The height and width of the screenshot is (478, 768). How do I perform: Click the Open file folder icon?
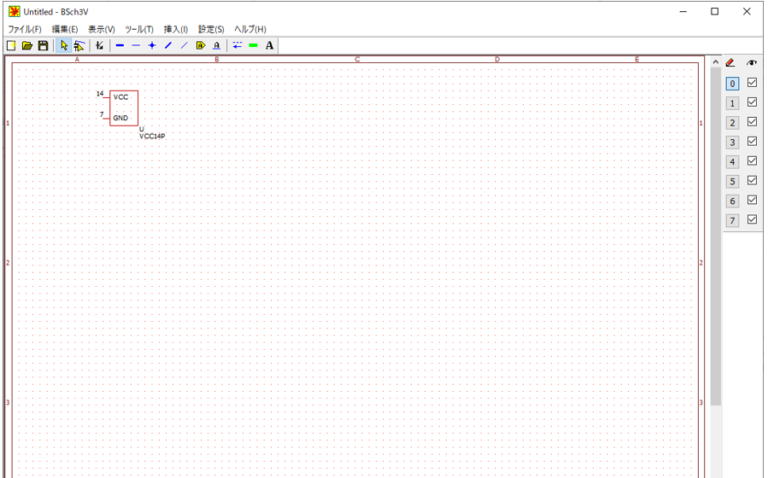tap(27, 45)
